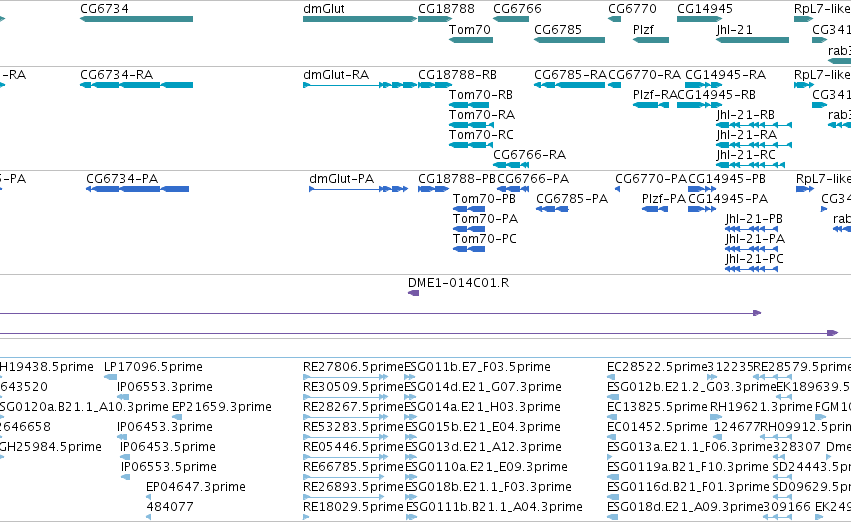Open the CG14945 gene label

tap(705, 9)
